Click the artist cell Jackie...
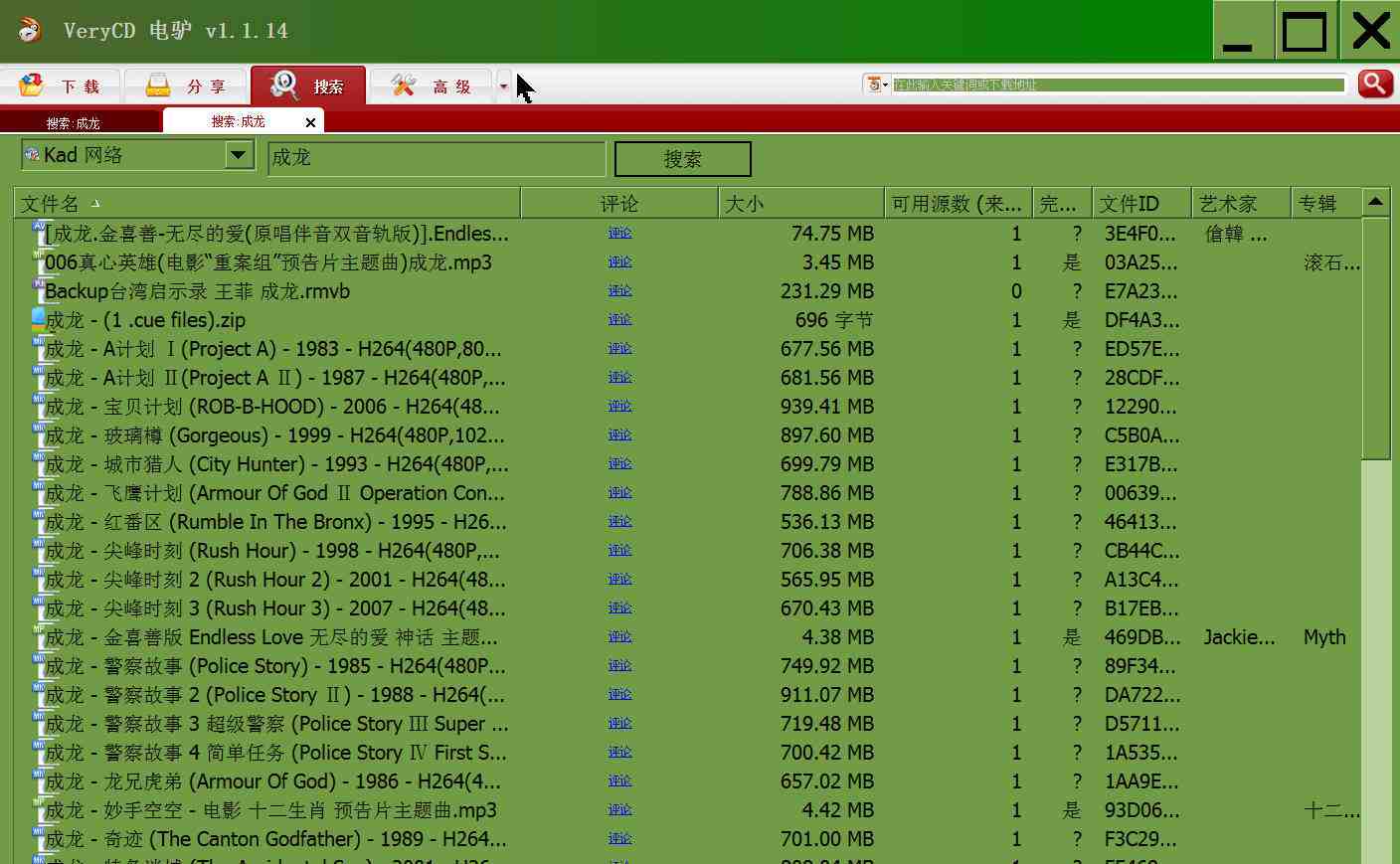Viewport: 1400px width, 864px height. coord(1239,637)
